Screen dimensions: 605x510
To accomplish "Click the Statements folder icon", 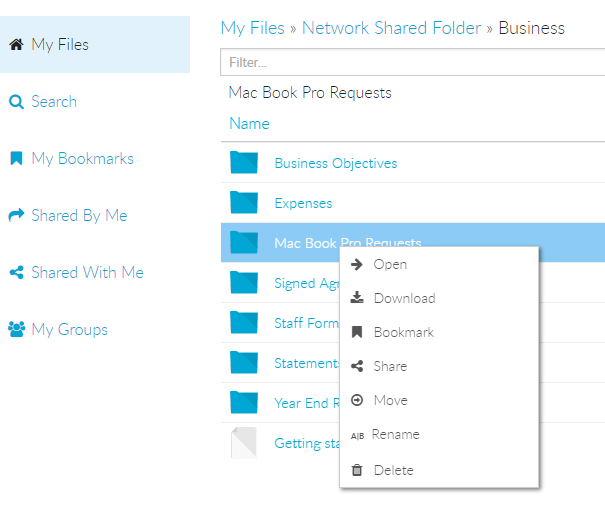I will tap(244, 362).
